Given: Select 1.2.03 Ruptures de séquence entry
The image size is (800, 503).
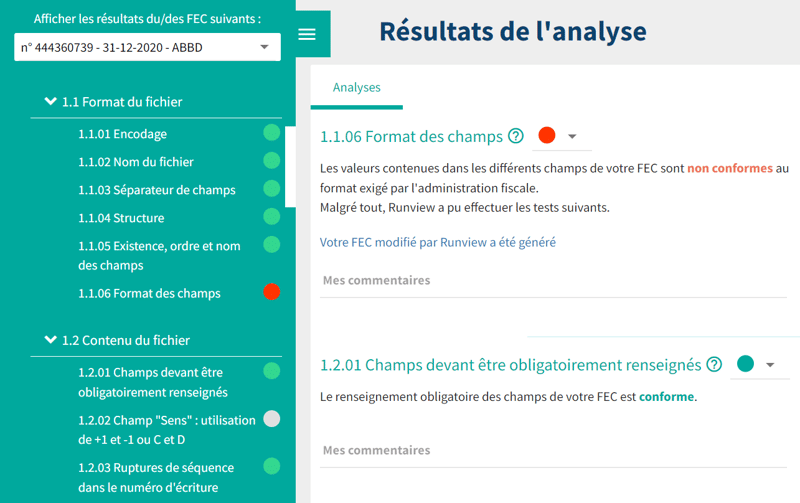Looking at the screenshot, I should (156, 477).
